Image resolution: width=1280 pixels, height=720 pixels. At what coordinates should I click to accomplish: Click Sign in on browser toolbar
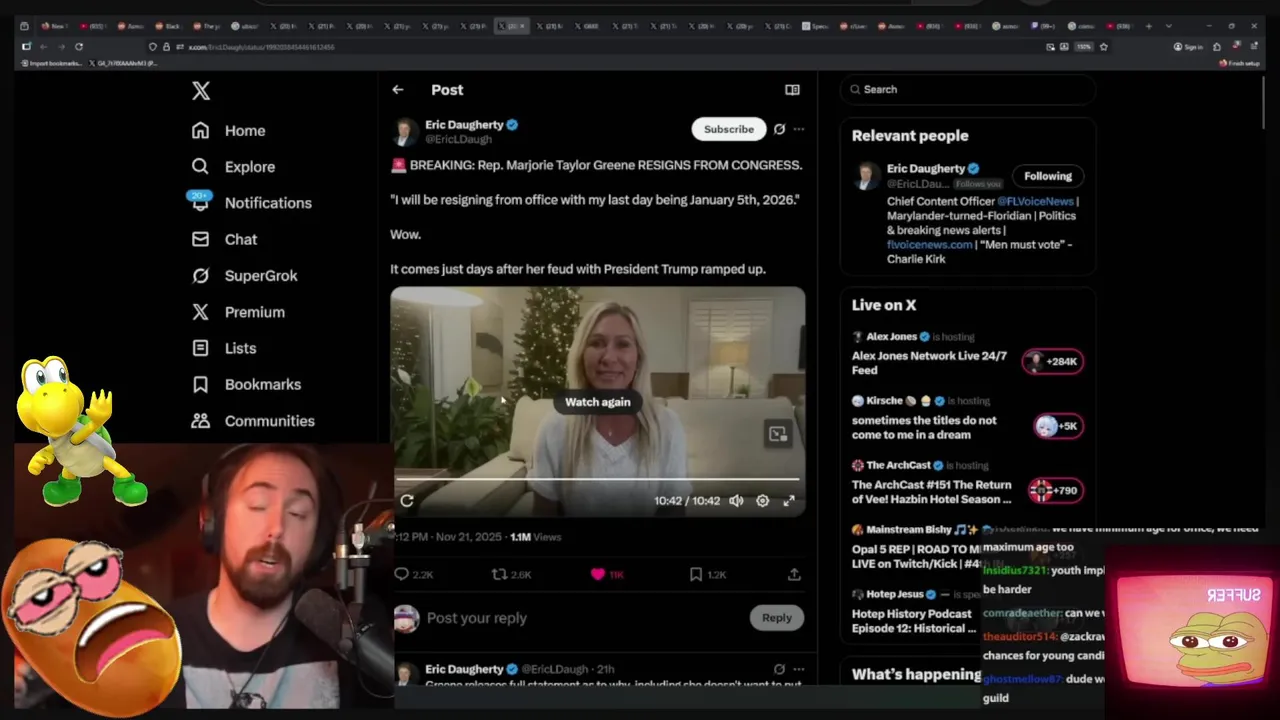click(x=1189, y=47)
